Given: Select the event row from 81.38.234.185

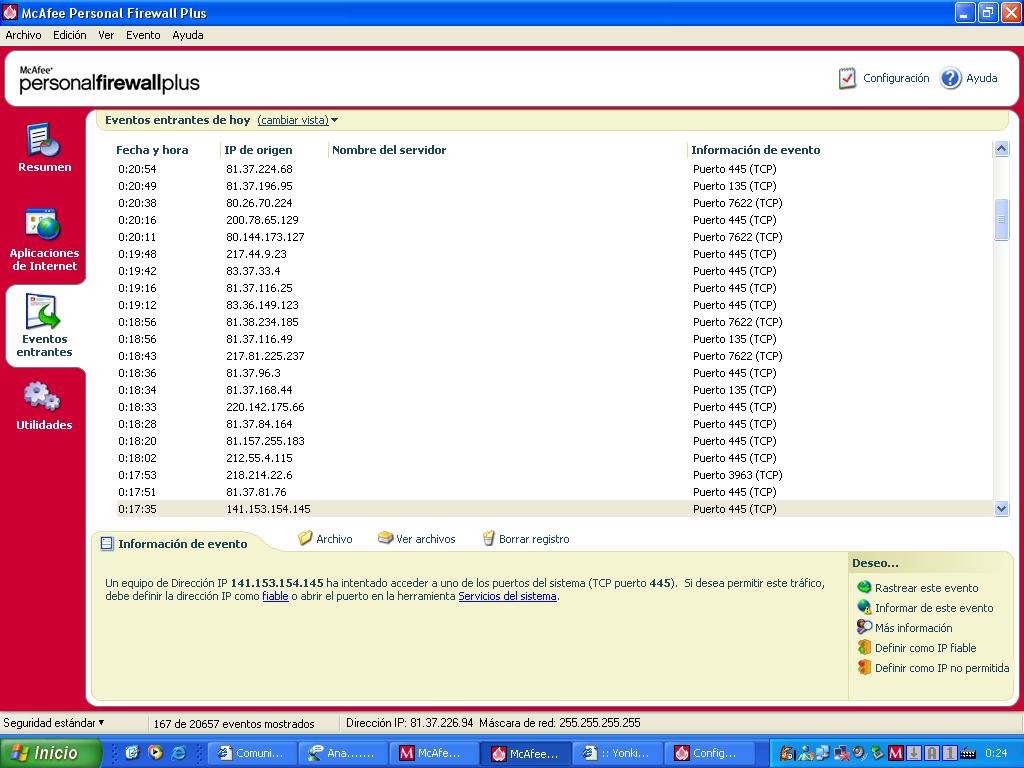Looking at the screenshot, I should point(555,322).
